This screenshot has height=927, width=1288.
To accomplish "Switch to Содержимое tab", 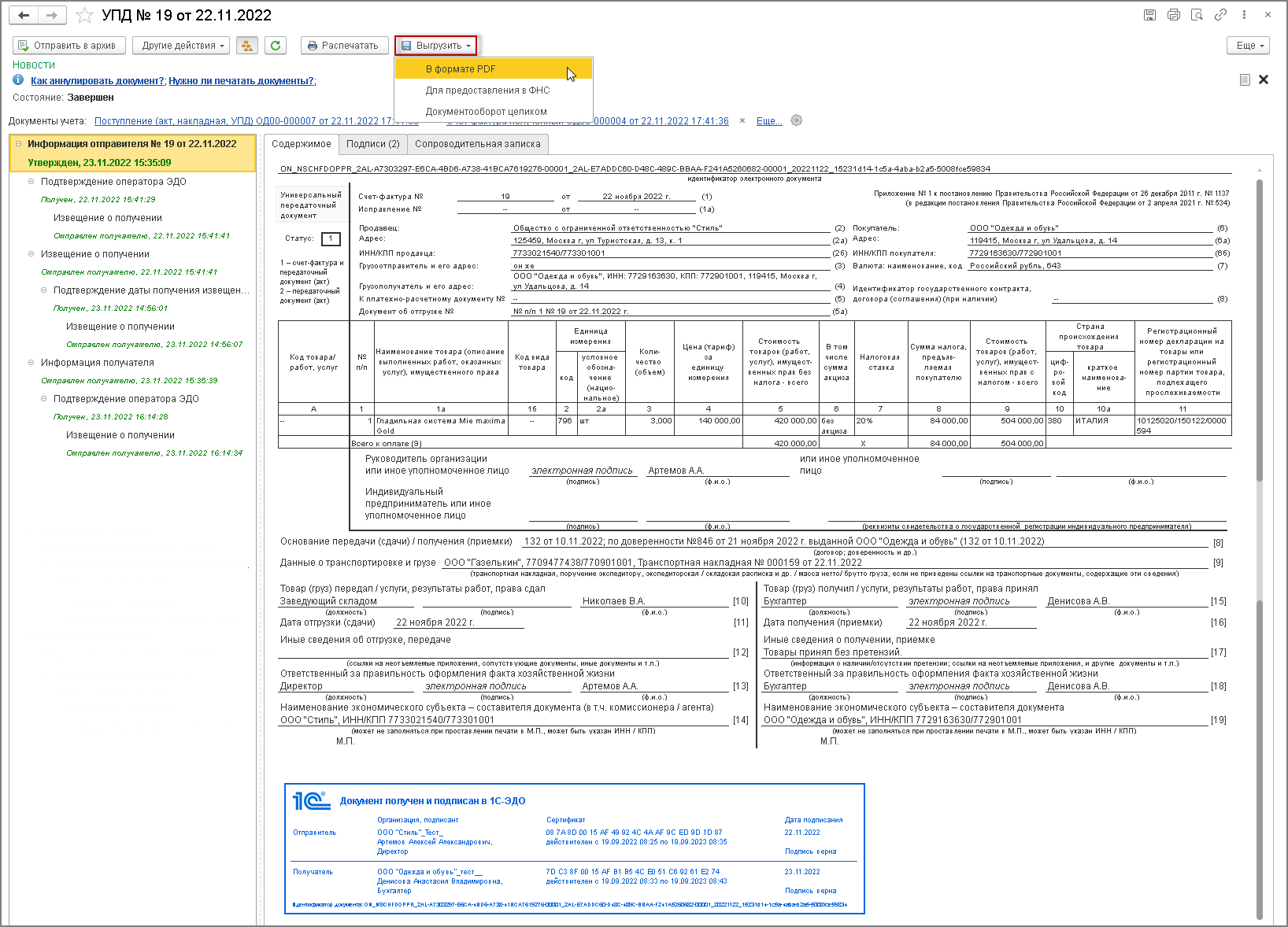I will (301, 144).
